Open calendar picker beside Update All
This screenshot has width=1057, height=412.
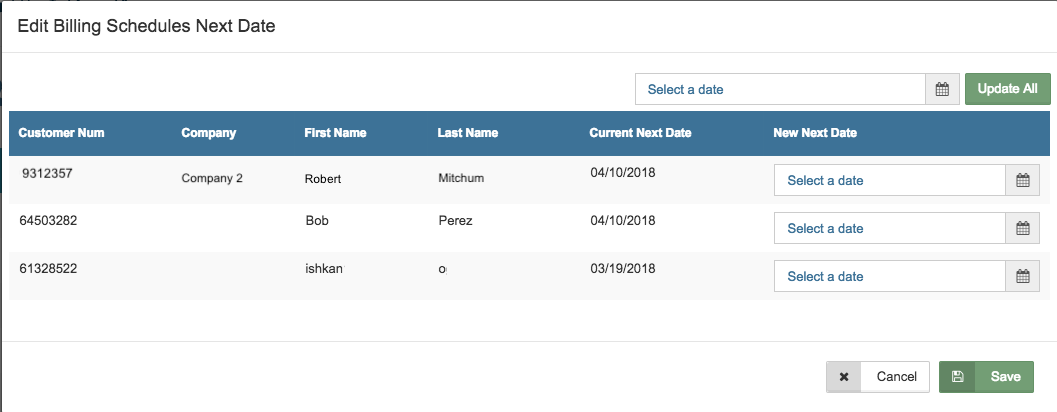point(942,89)
